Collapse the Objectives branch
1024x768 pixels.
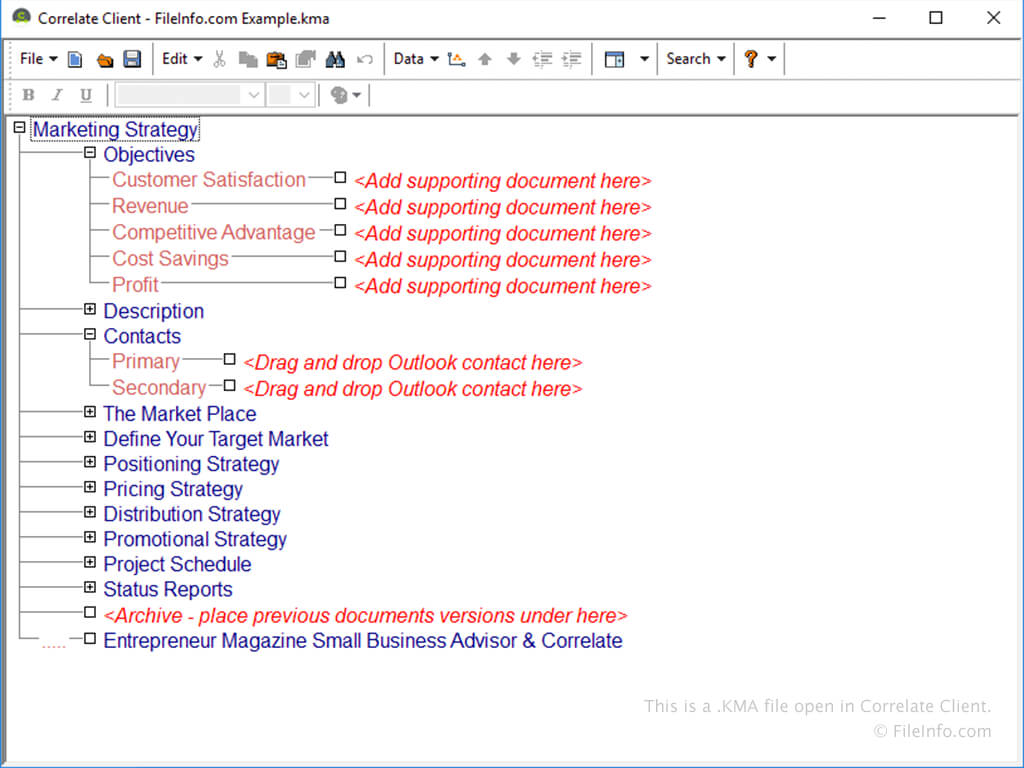click(90, 153)
